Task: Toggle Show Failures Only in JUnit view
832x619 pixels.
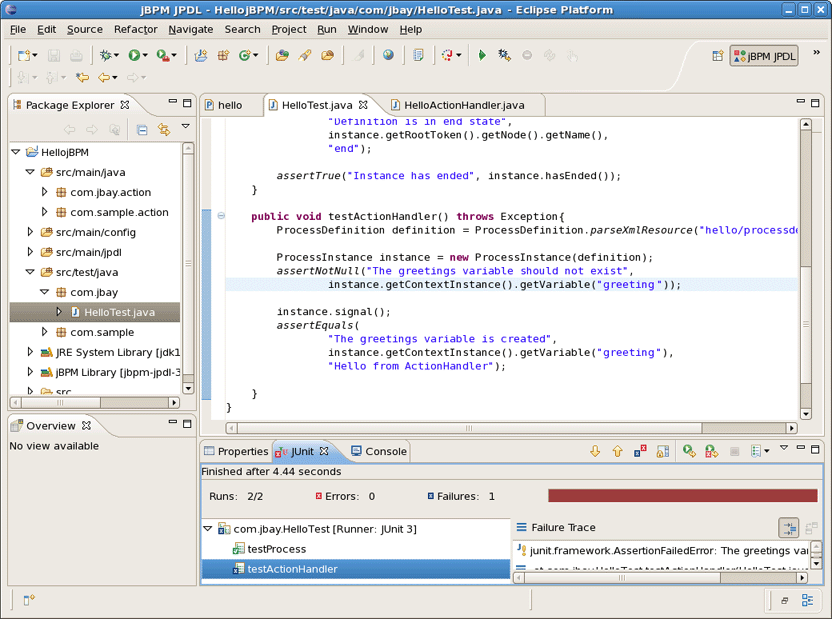Action: coord(640,451)
